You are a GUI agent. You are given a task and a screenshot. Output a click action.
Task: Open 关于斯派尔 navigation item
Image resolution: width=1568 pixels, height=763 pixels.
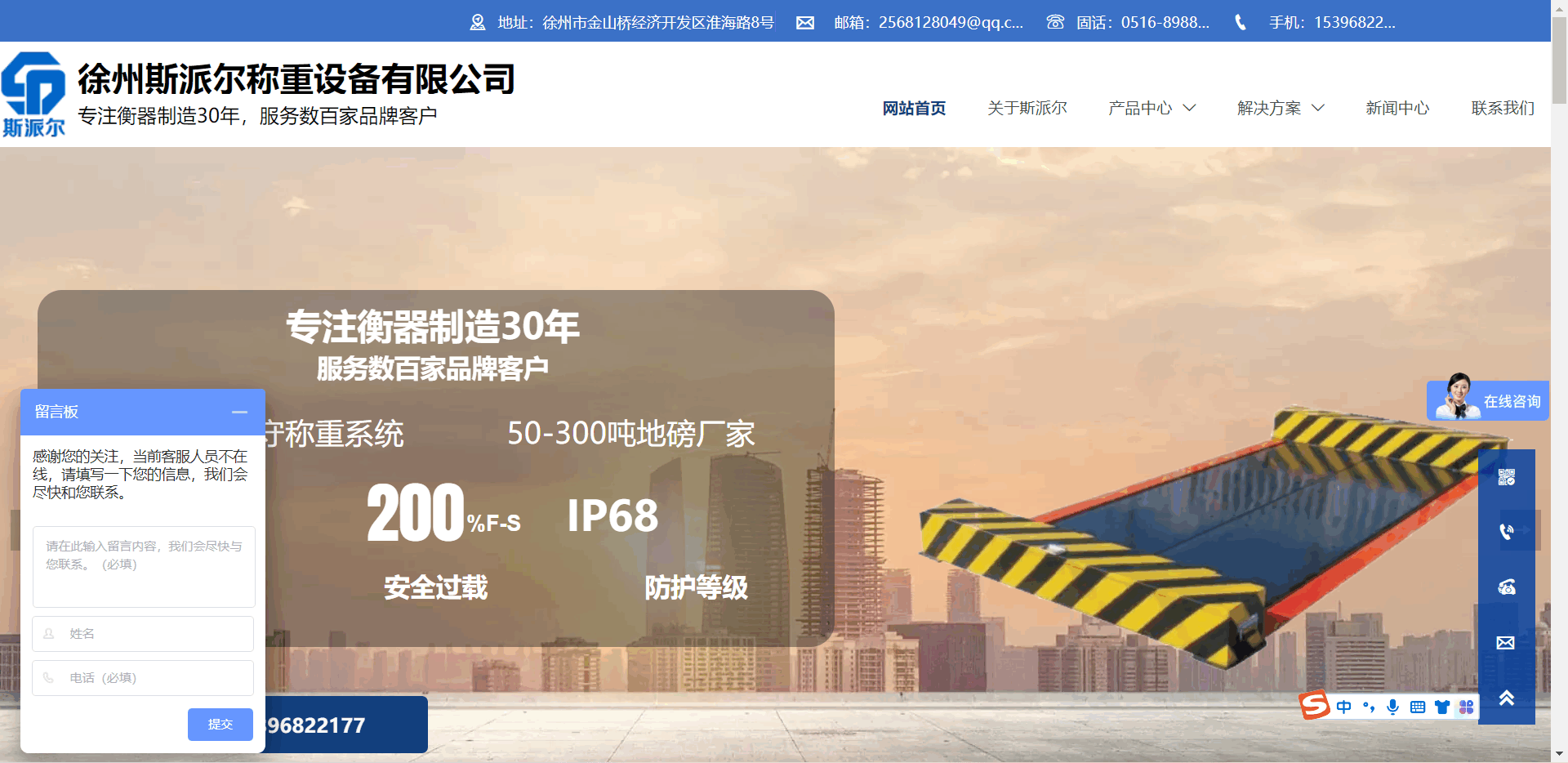pos(1027,108)
